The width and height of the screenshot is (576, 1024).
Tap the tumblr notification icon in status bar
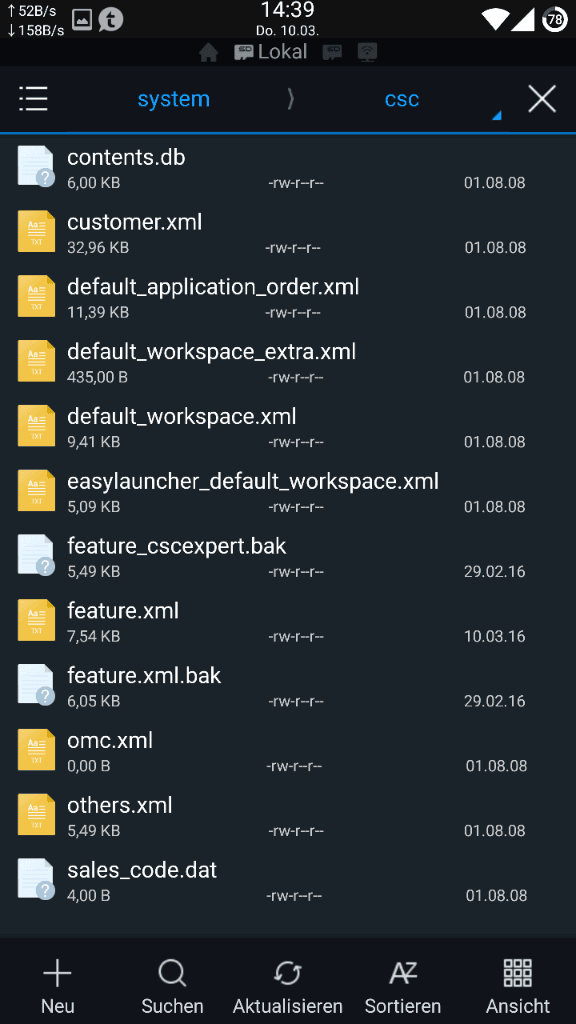[110, 20]
